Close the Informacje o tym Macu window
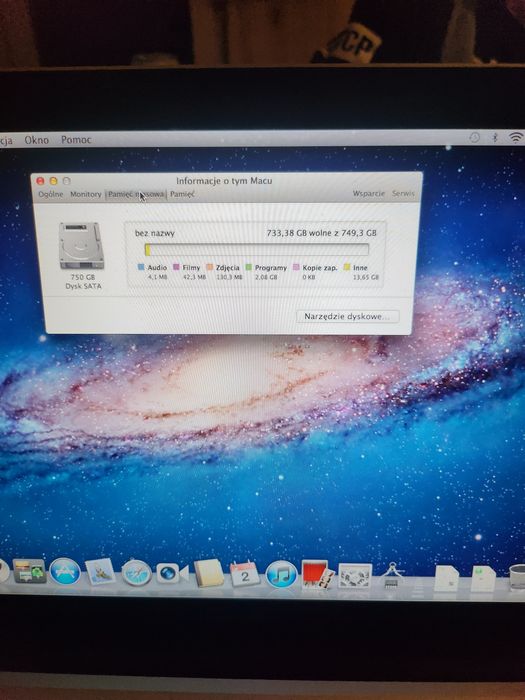 [x=40, y=181]
